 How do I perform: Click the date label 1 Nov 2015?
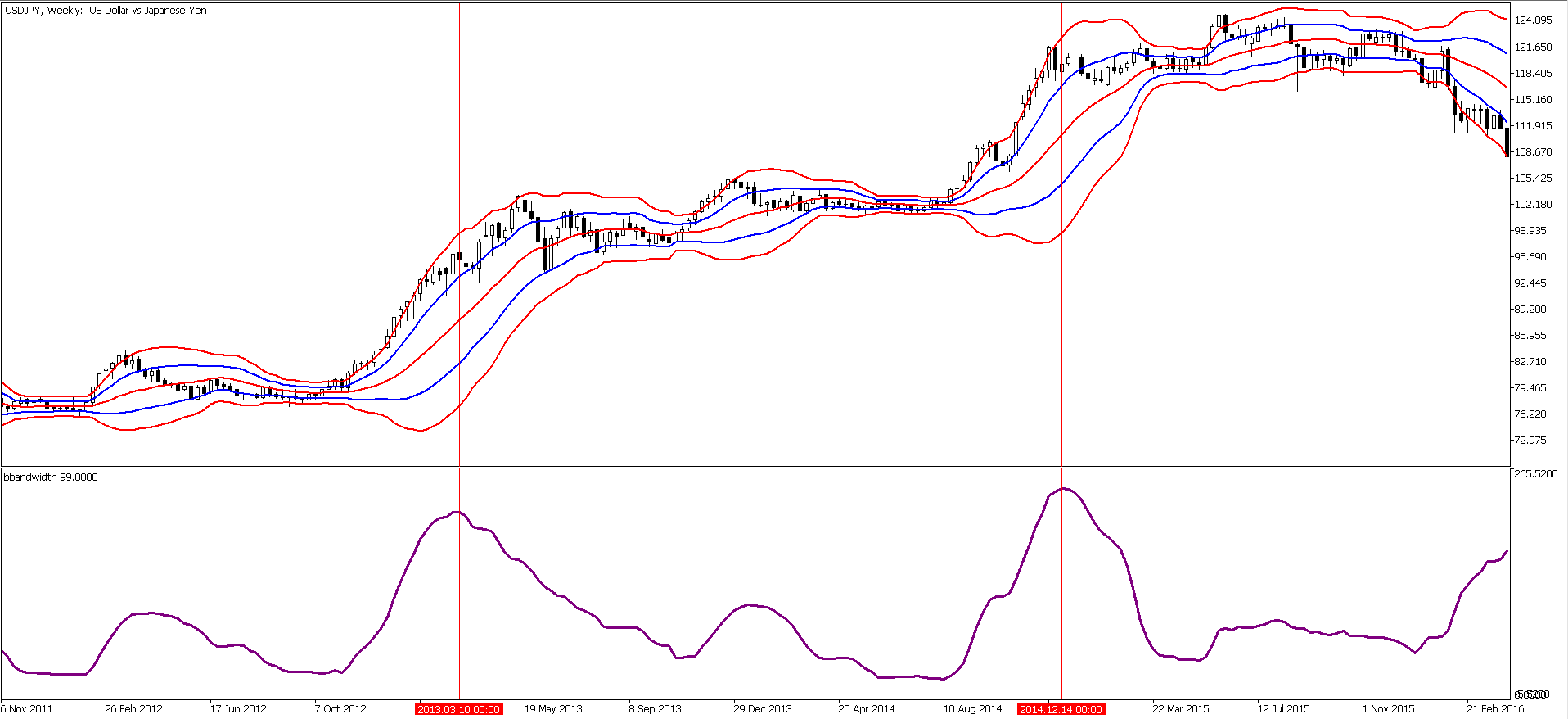pyautogui.click(x=1388, y=709)
